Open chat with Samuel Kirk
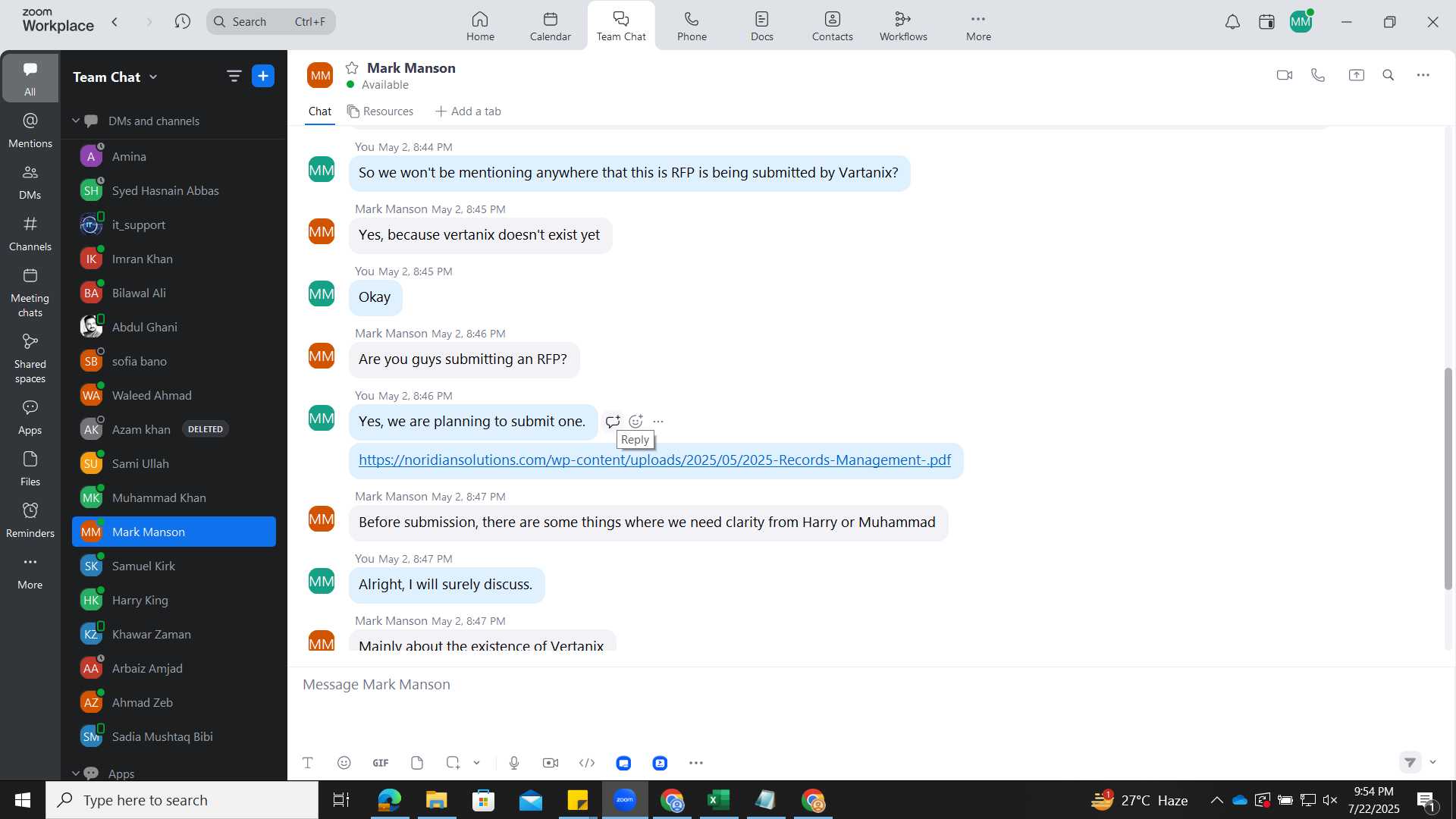 174,566
